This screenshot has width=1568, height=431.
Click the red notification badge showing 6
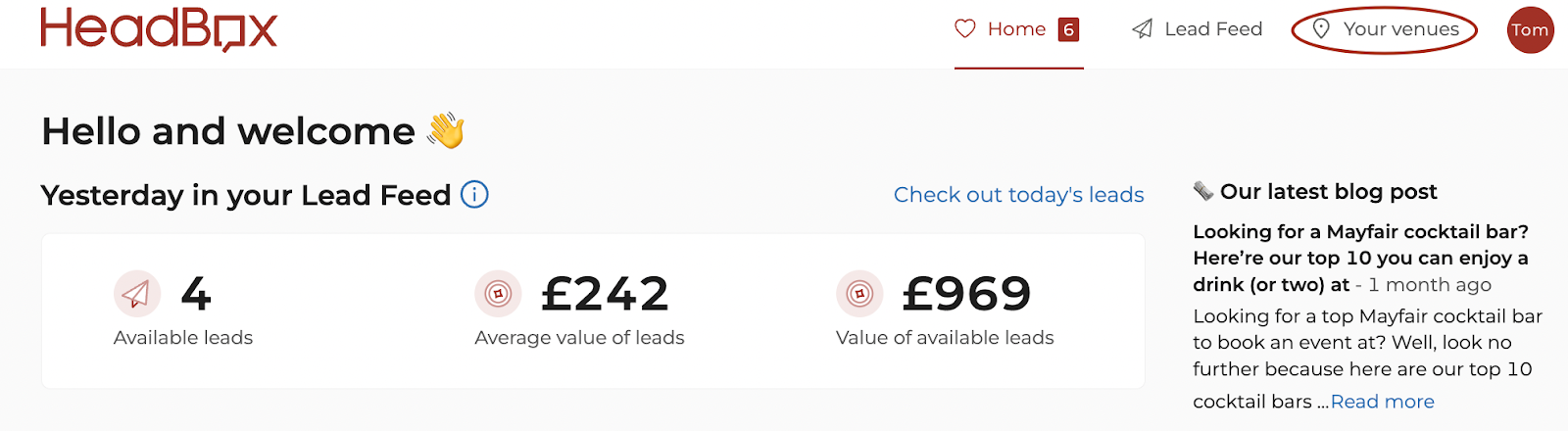1069,29
